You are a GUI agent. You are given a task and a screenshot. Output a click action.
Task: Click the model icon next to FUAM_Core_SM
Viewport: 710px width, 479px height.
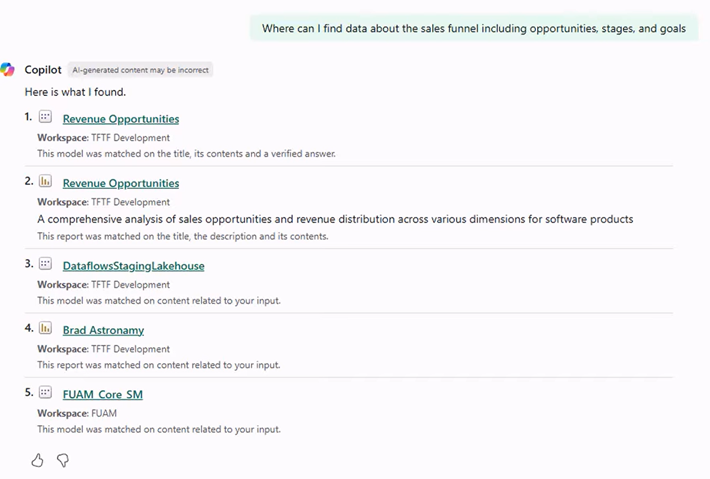pos(45,393)
